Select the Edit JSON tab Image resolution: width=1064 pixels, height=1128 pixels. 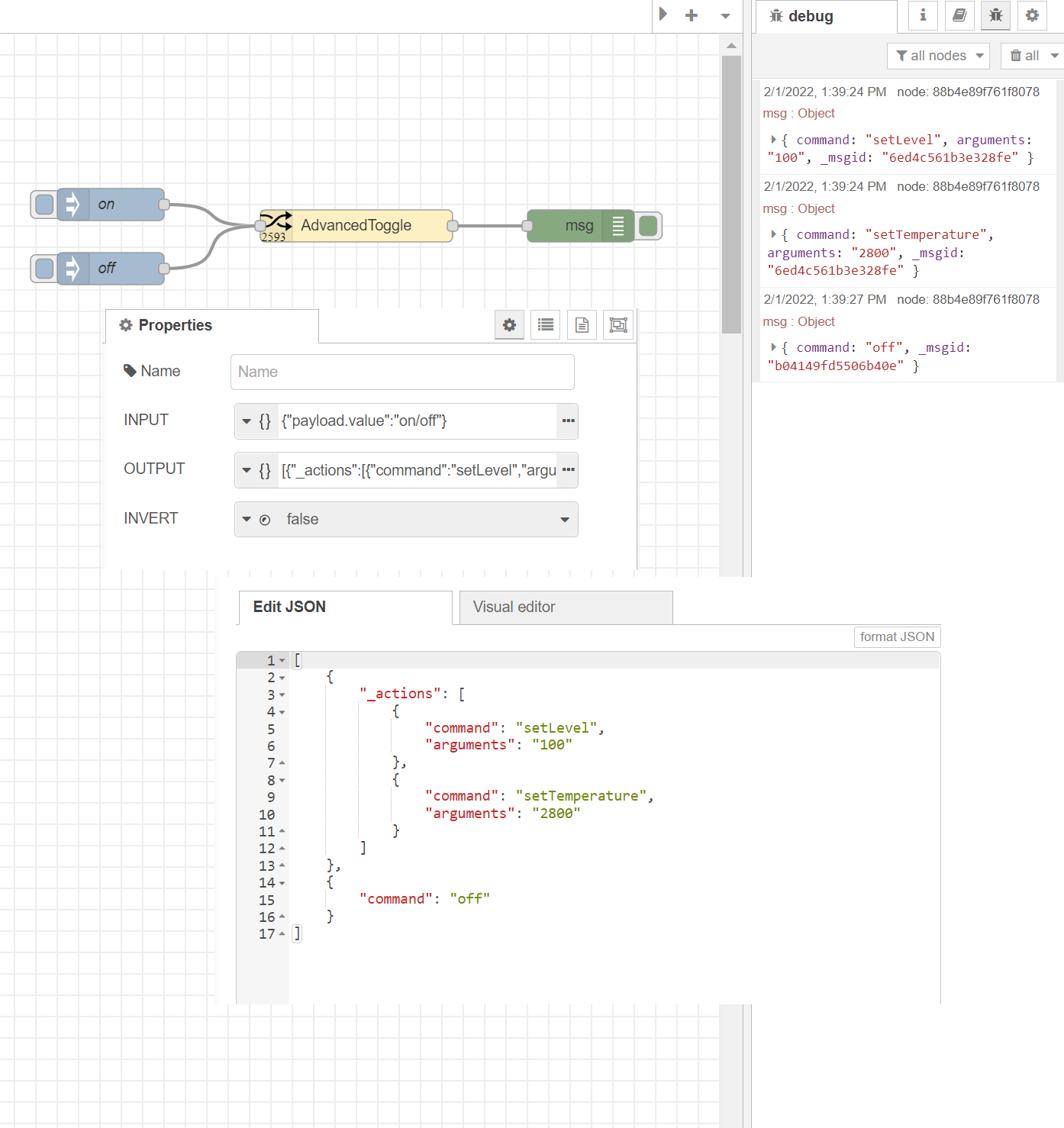(289, 607)
